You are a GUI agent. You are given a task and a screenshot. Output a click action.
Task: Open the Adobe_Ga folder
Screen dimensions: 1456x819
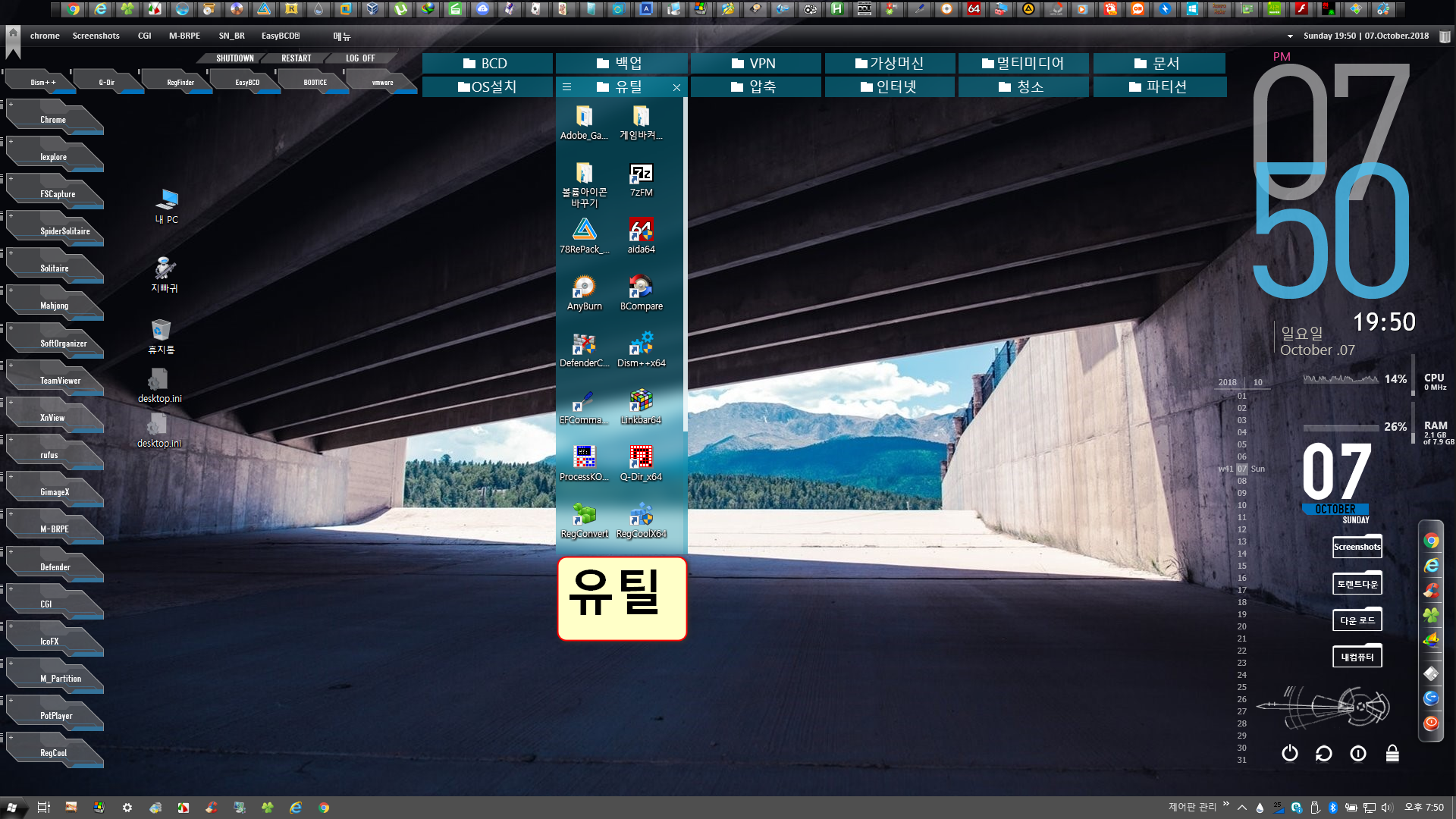pyautogui.click(x=584, y=123)
